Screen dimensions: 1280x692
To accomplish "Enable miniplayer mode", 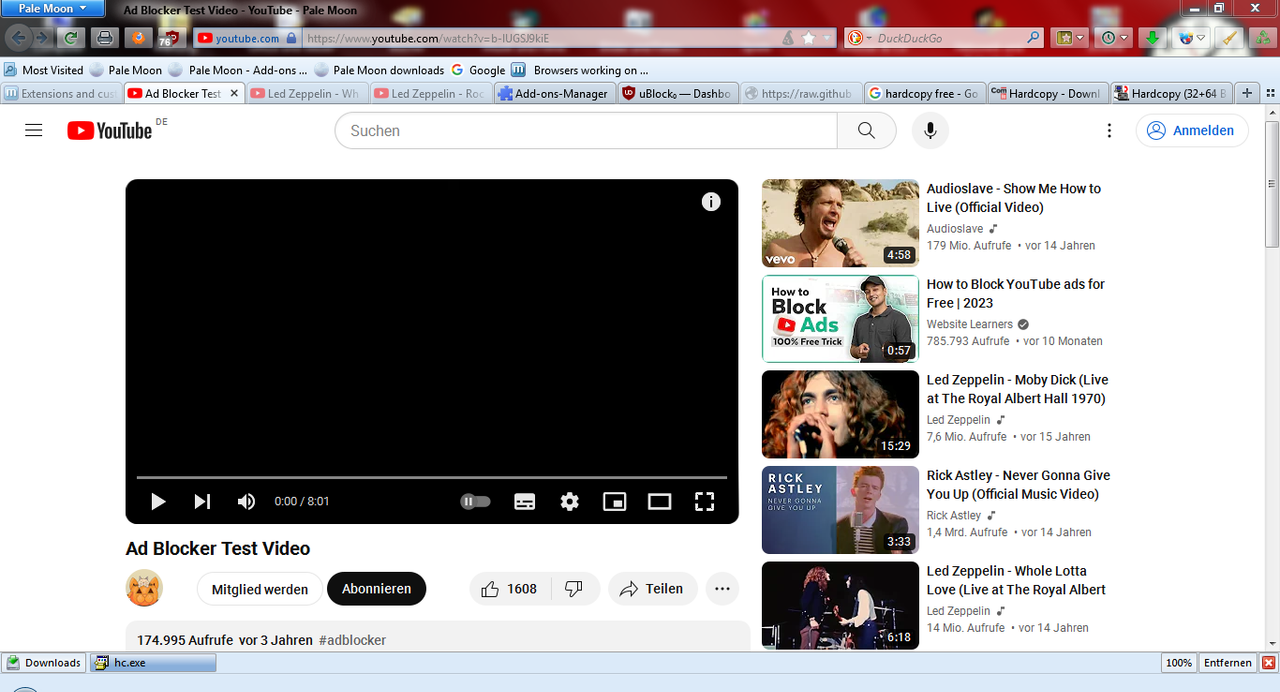I will pyautogui.click(x=615, y=501).
